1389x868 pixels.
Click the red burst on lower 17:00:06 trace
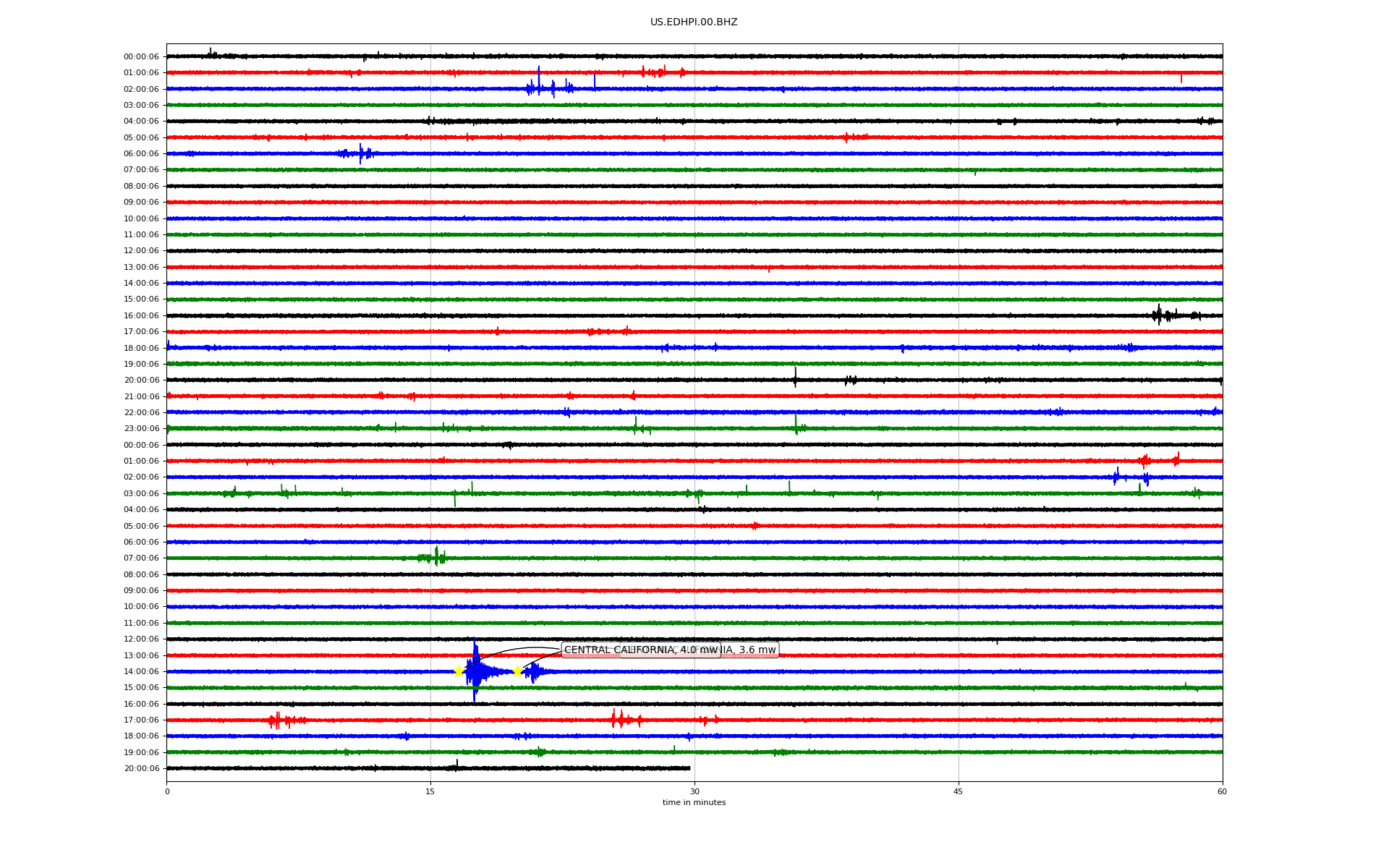point(277,720)
